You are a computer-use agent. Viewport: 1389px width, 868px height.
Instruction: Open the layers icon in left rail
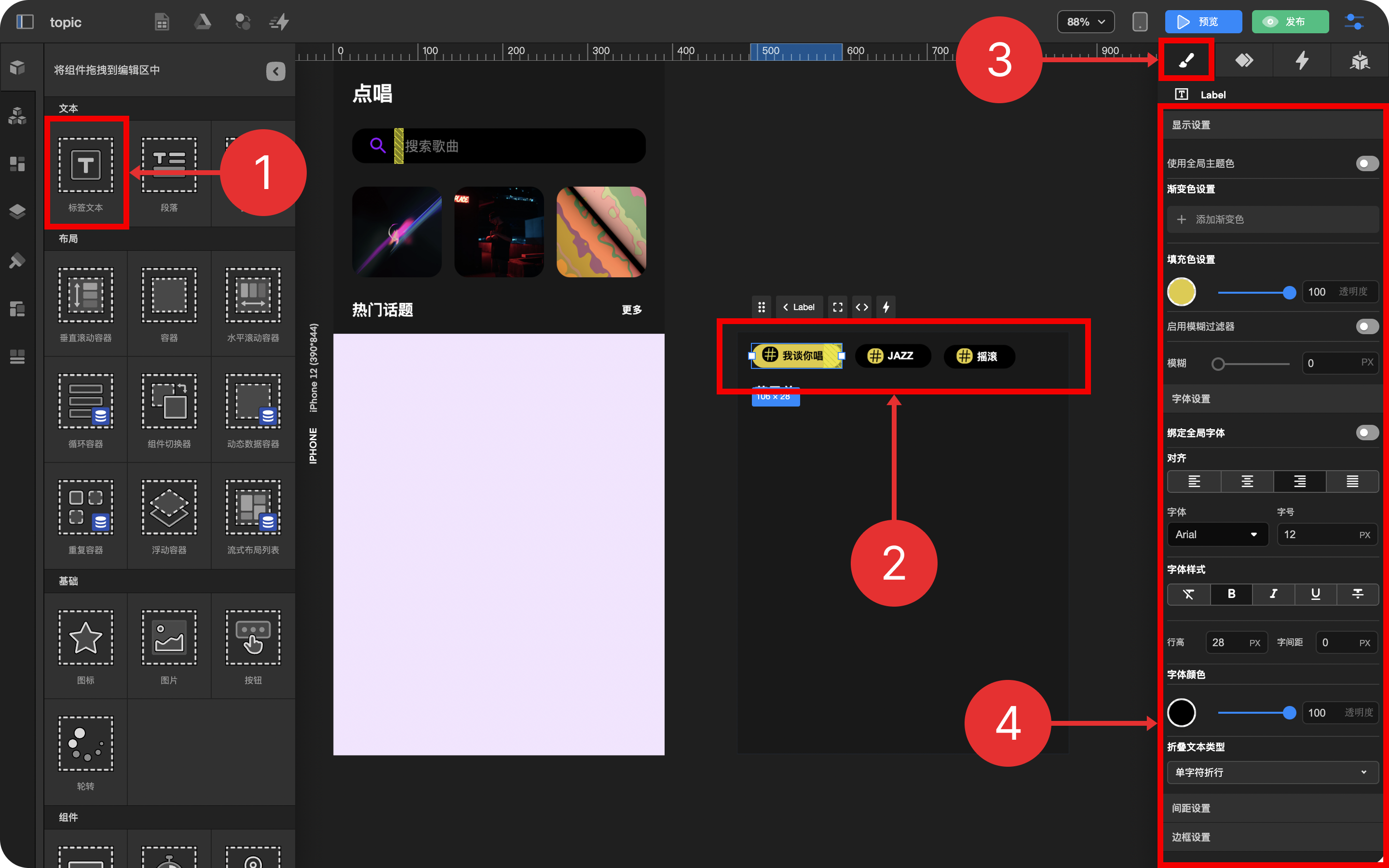[x=17, y=212]
